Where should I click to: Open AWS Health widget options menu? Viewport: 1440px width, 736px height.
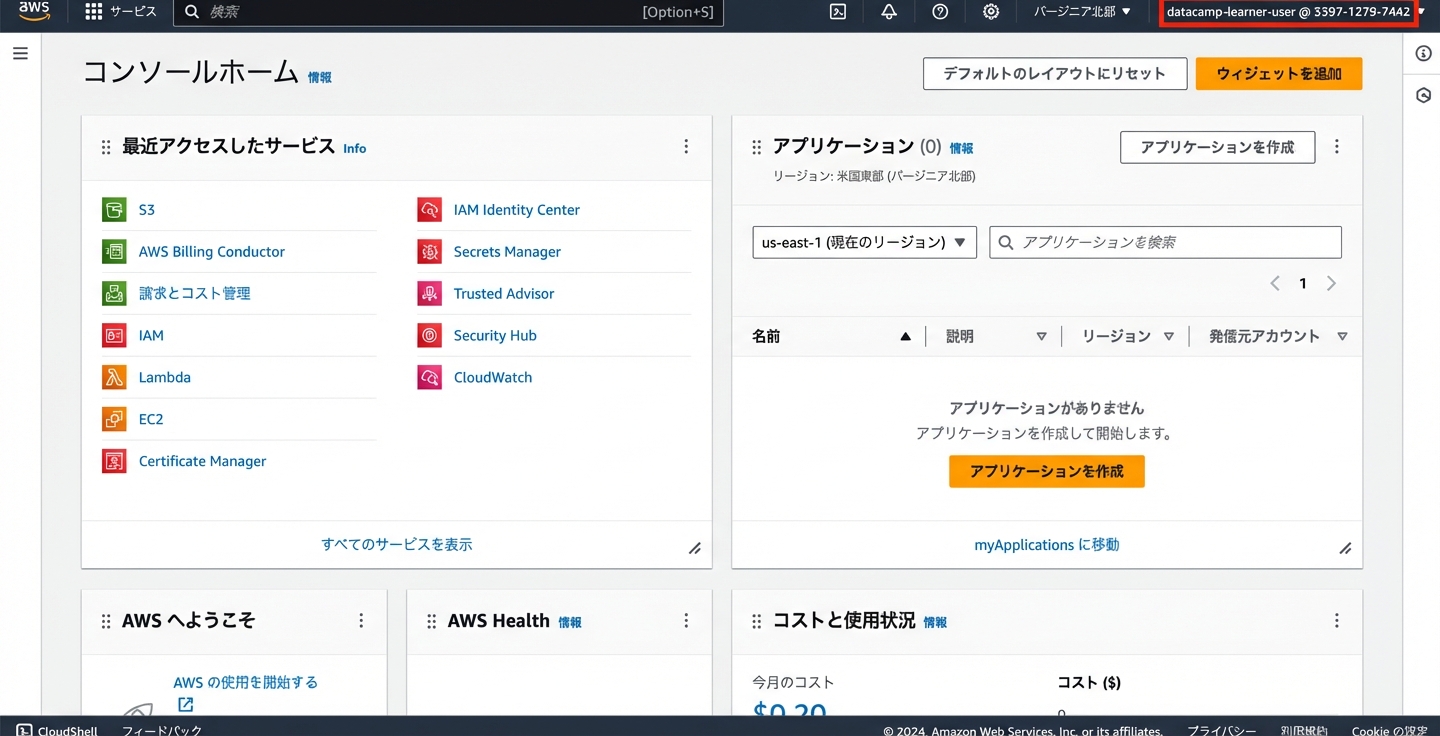click(686, 621)
